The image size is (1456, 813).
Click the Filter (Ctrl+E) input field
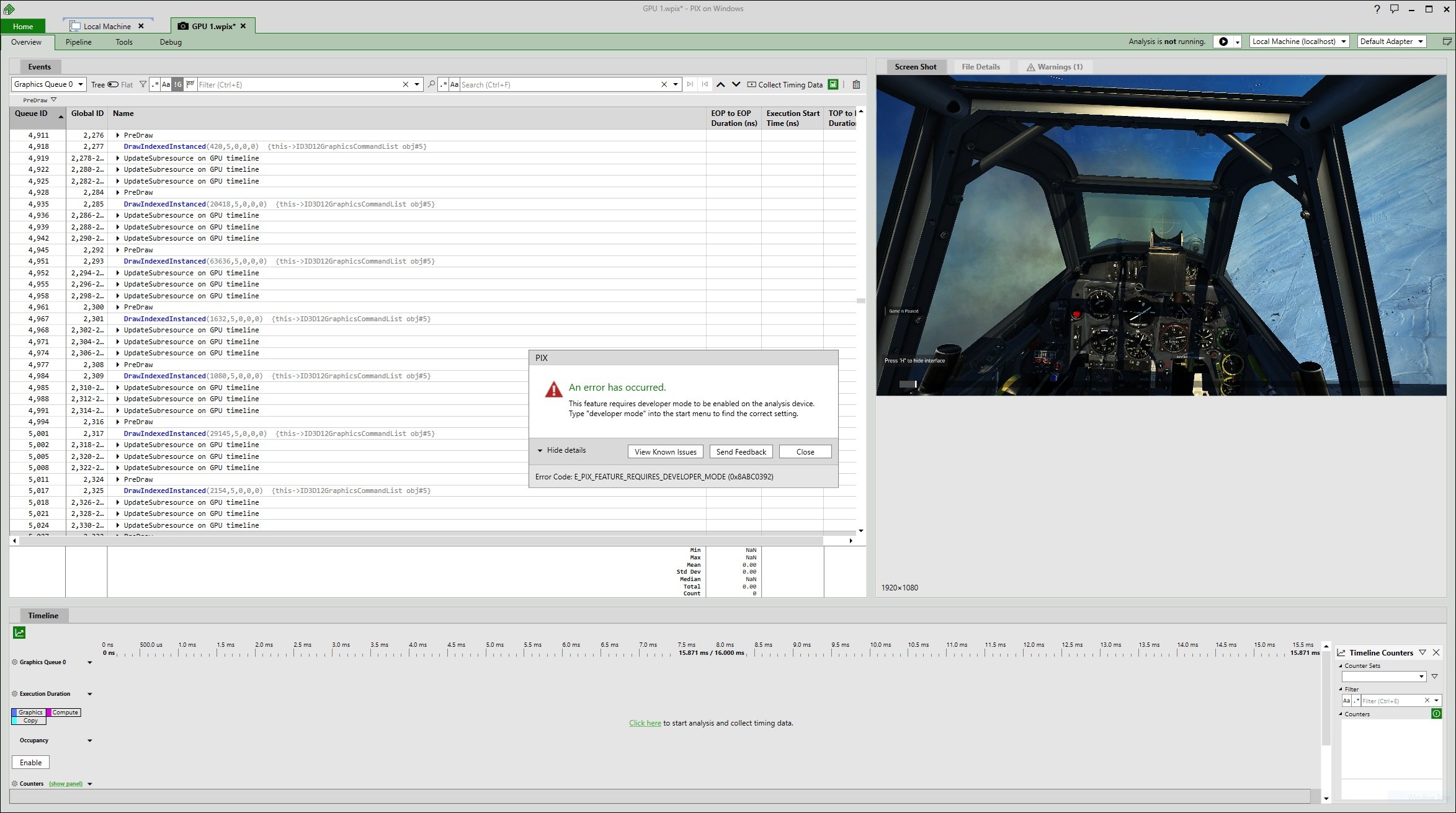click(x=300, y=84)
